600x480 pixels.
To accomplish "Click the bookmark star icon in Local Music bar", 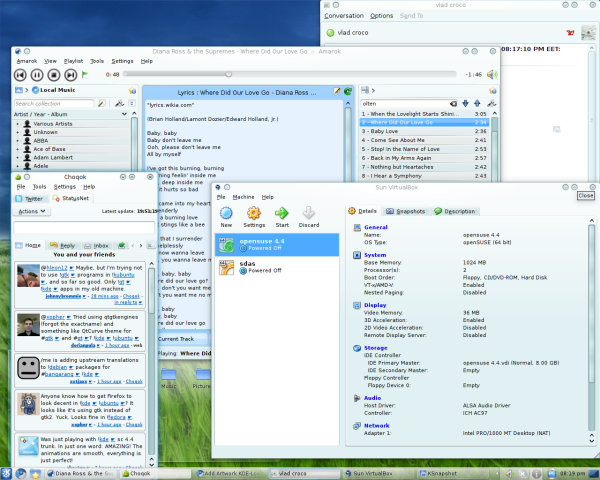I will [132, 90].
